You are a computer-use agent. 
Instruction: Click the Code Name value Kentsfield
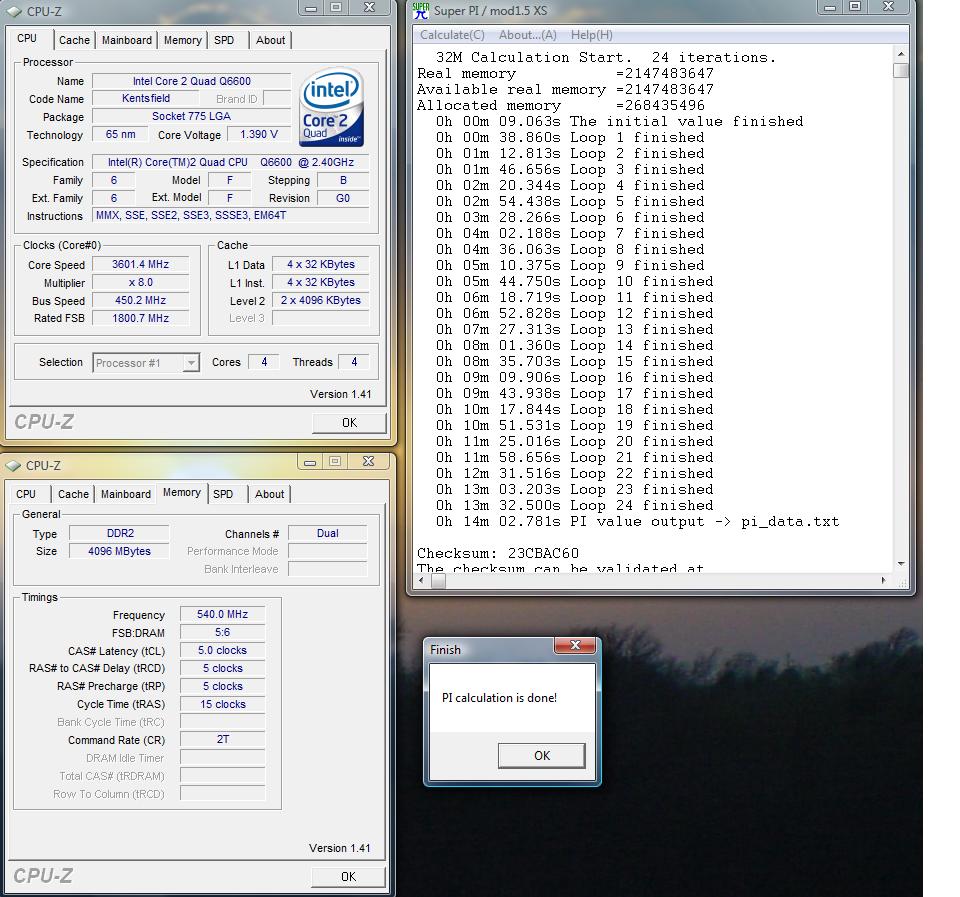coord(146,99)
